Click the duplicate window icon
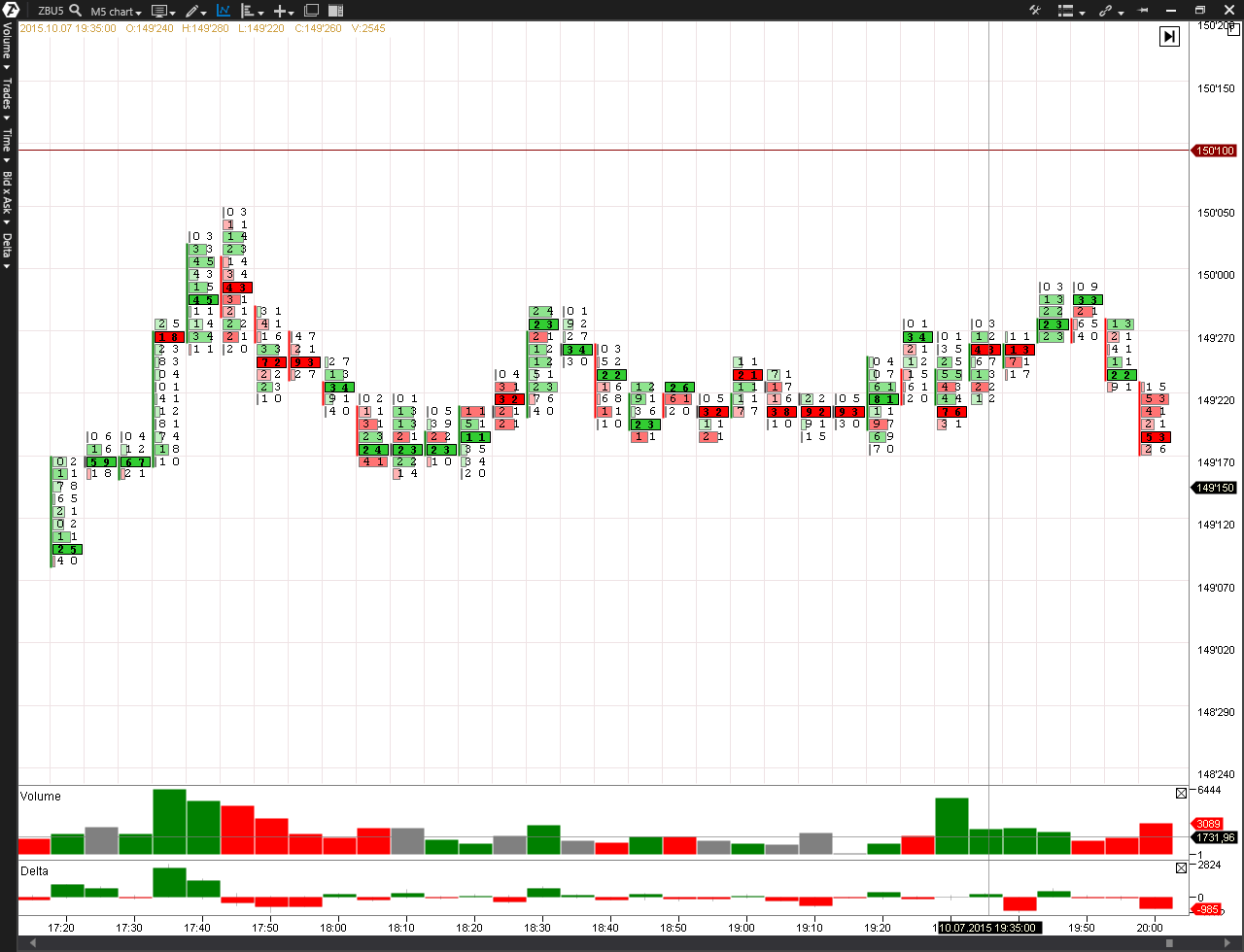 311,11
